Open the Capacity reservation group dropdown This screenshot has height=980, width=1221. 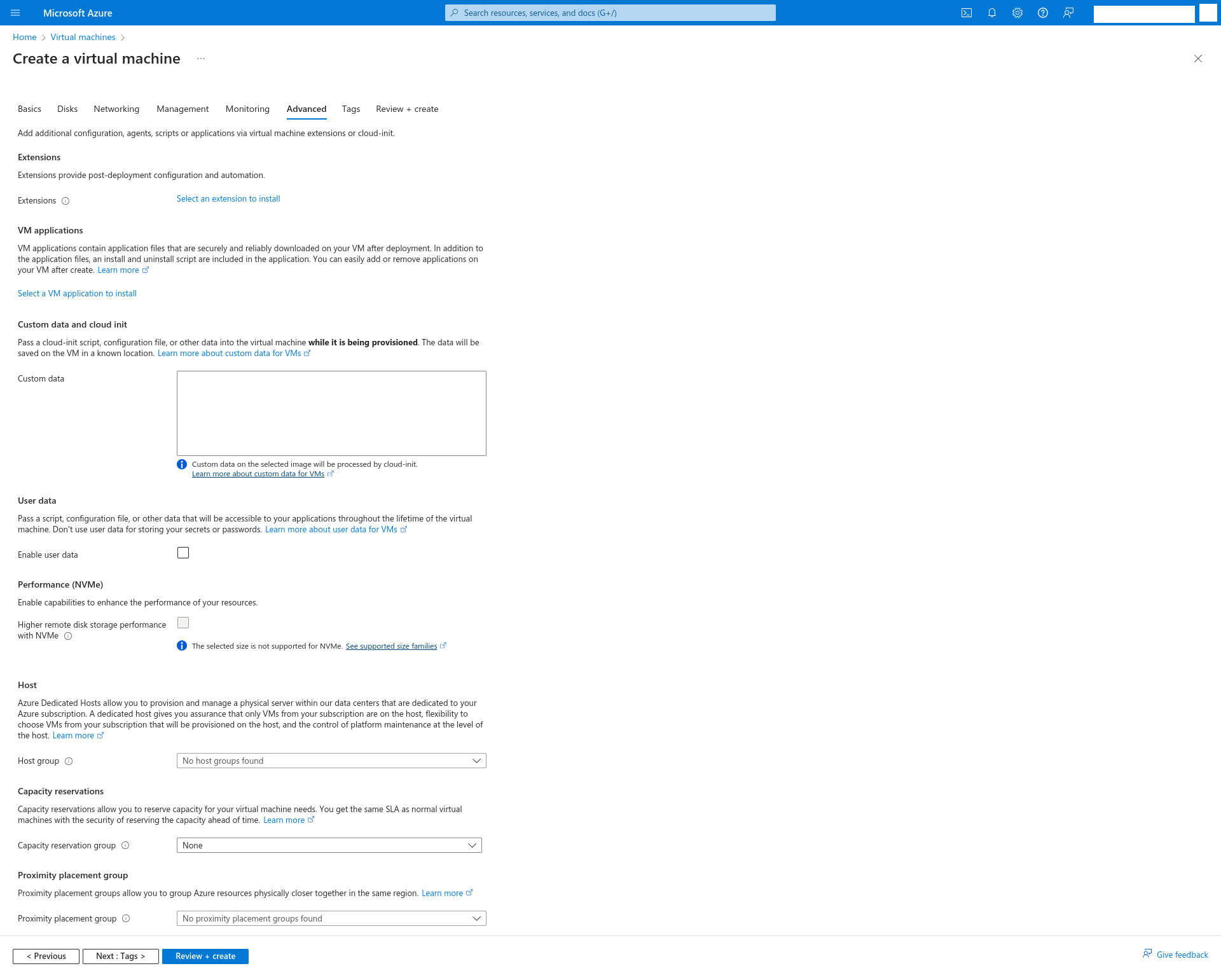(x=329, y=845)
